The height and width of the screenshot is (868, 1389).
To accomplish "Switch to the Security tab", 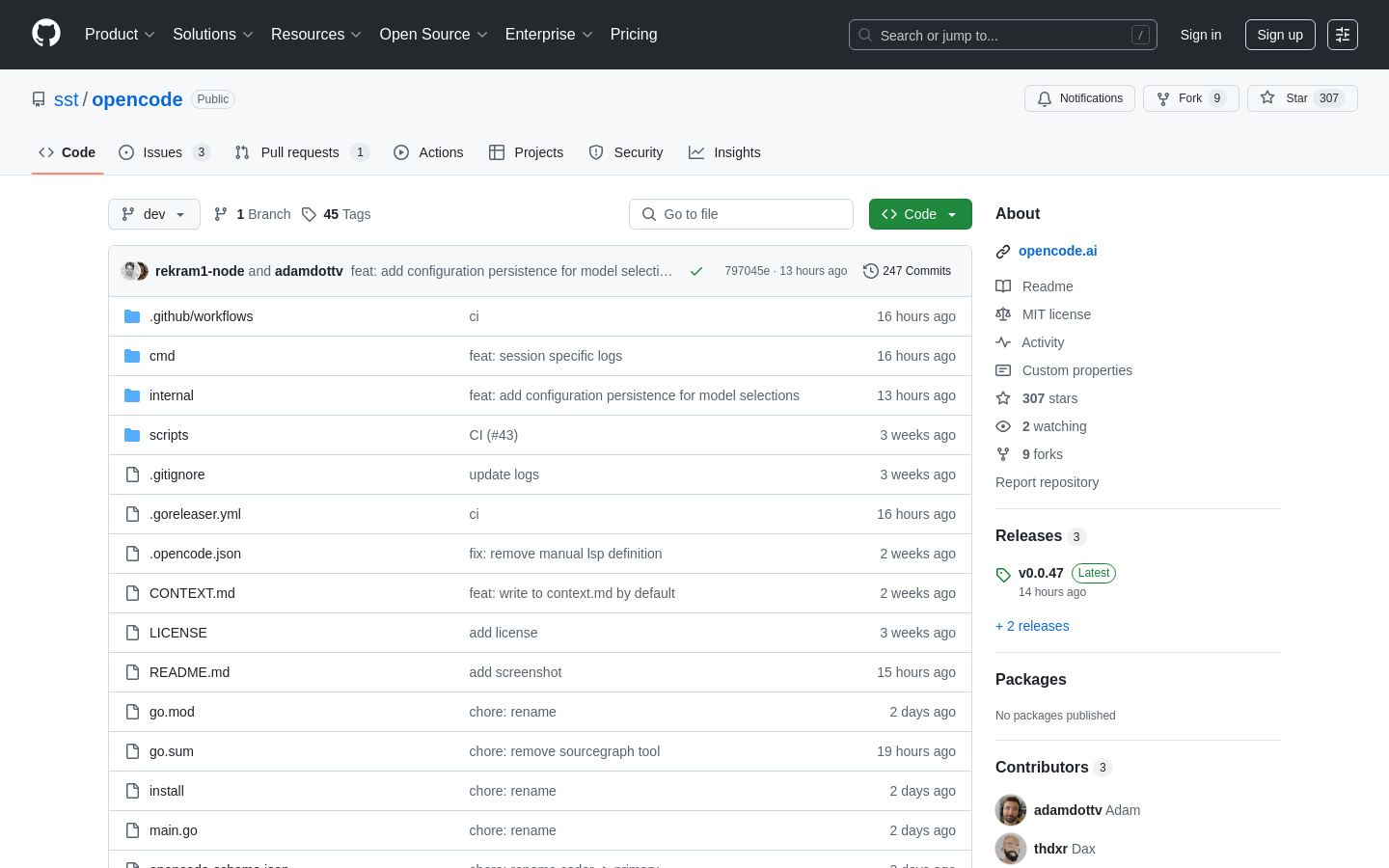I will point(626,152).
